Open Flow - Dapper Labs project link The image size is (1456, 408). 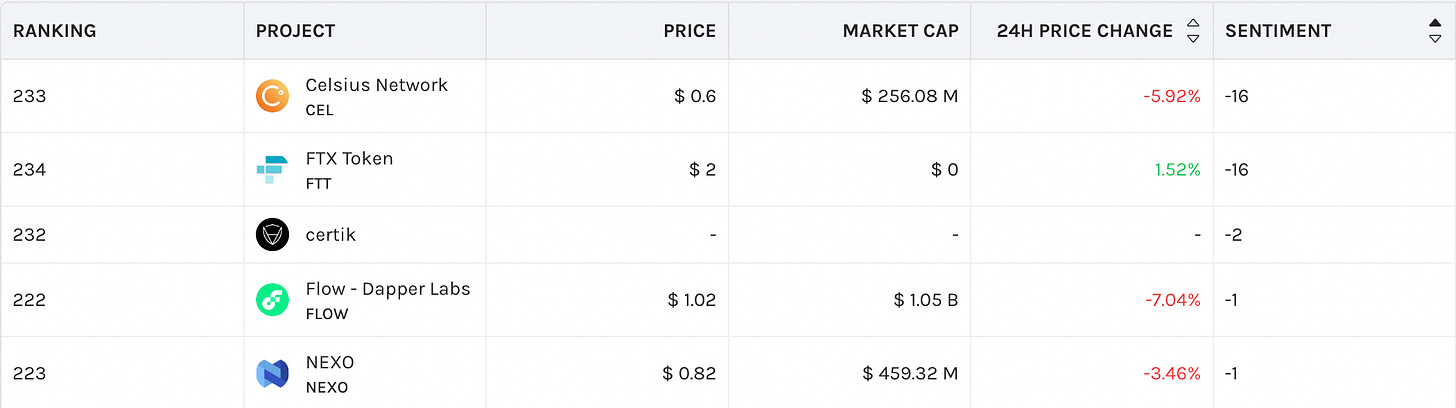click(x=388, y=288)
